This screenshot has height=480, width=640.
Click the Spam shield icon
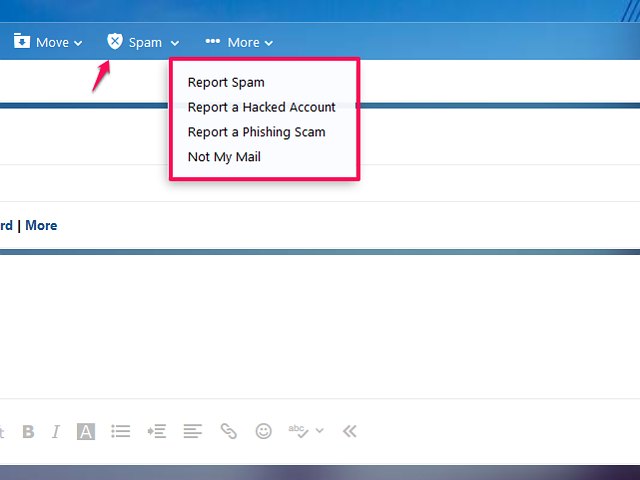115,42
